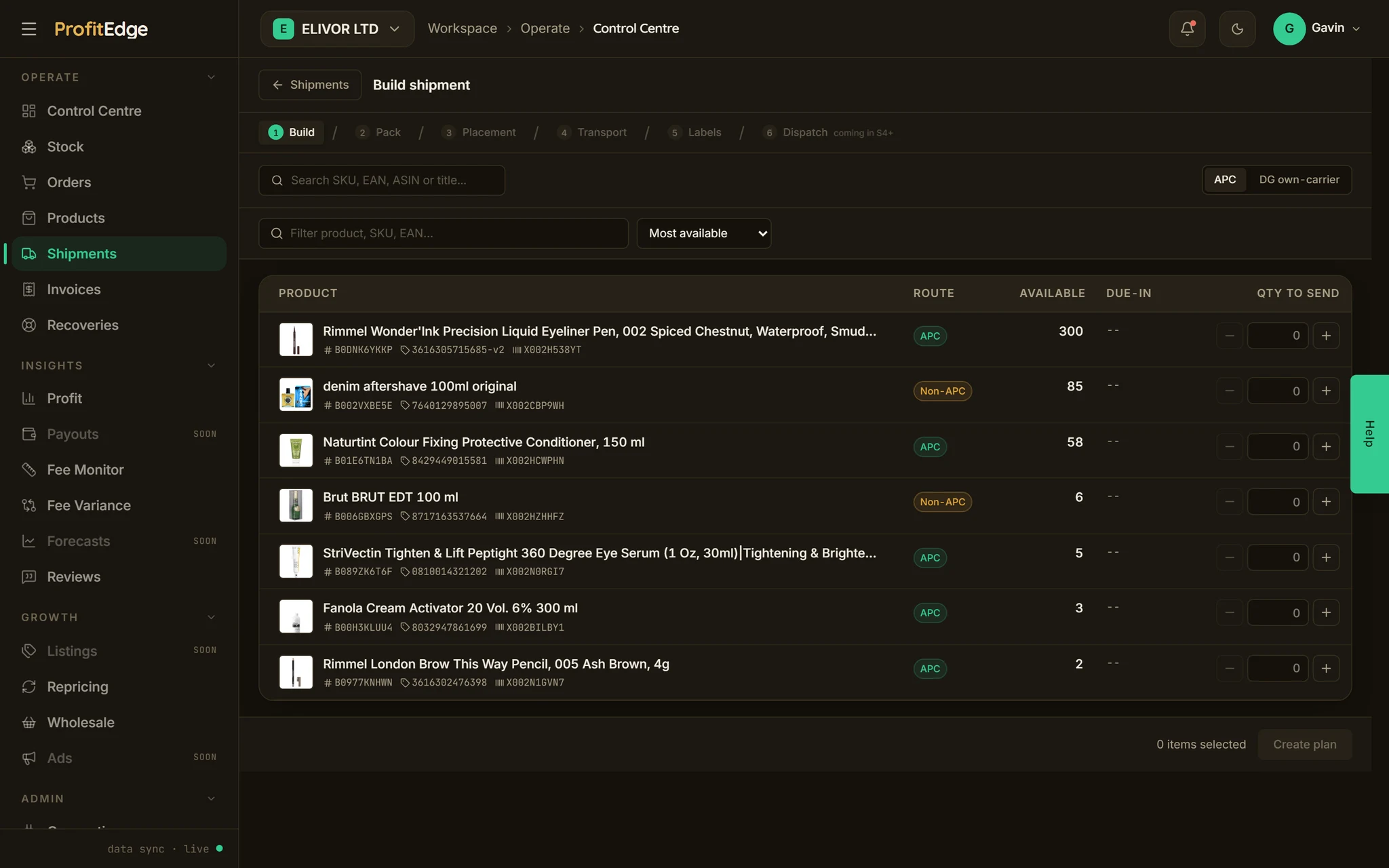
Task: Go back to Shipments button
Action: coord(310,85)
